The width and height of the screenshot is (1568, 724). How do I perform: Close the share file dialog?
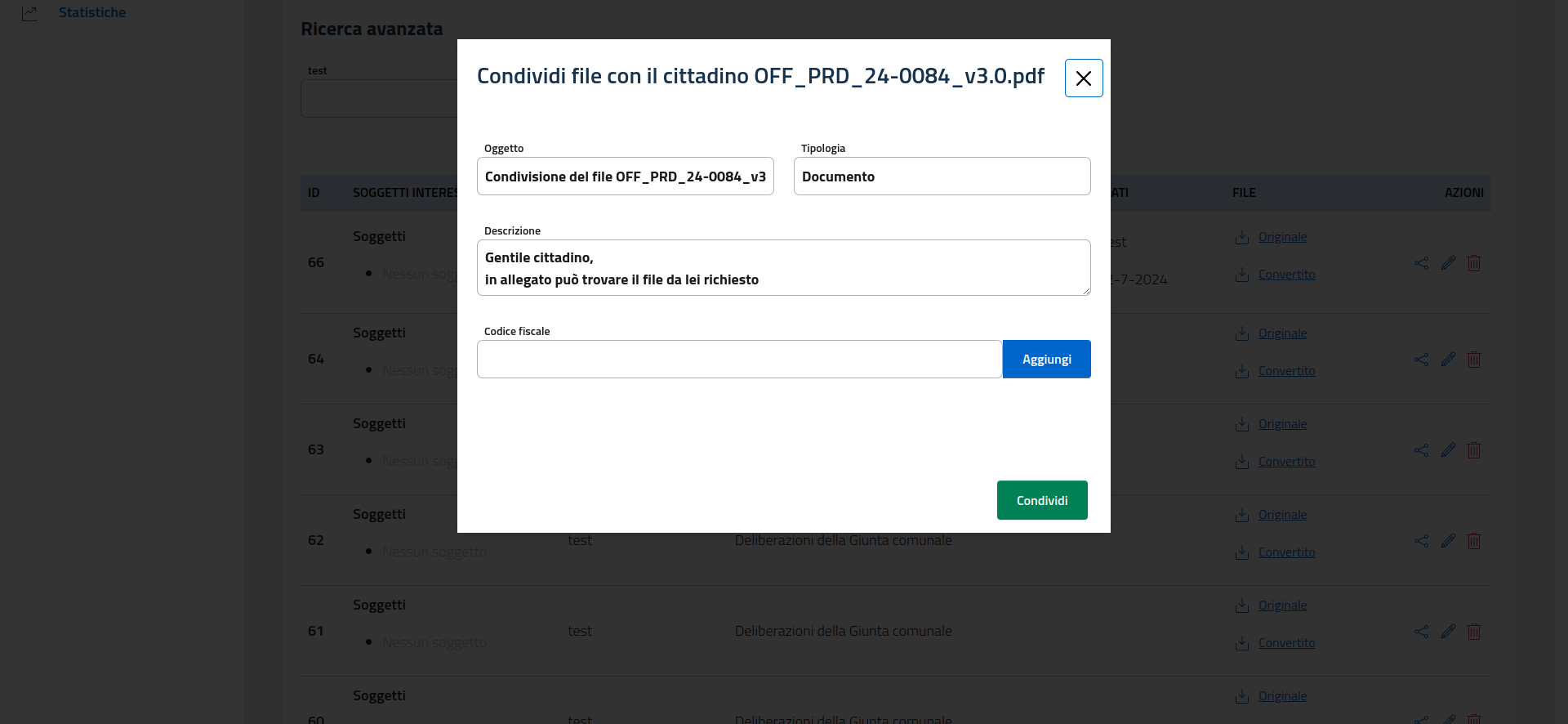click(1084, 78)
